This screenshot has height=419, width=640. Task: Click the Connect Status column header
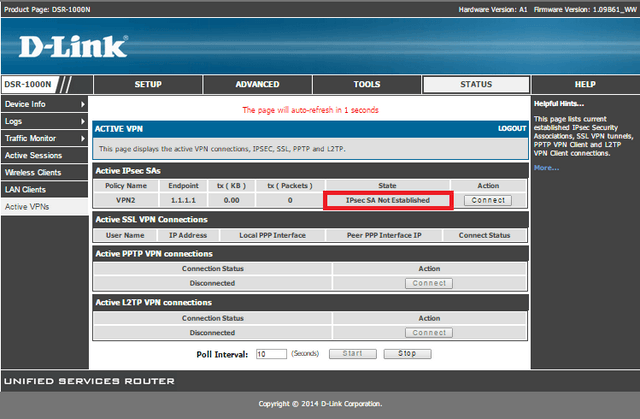tap(484, 235)
